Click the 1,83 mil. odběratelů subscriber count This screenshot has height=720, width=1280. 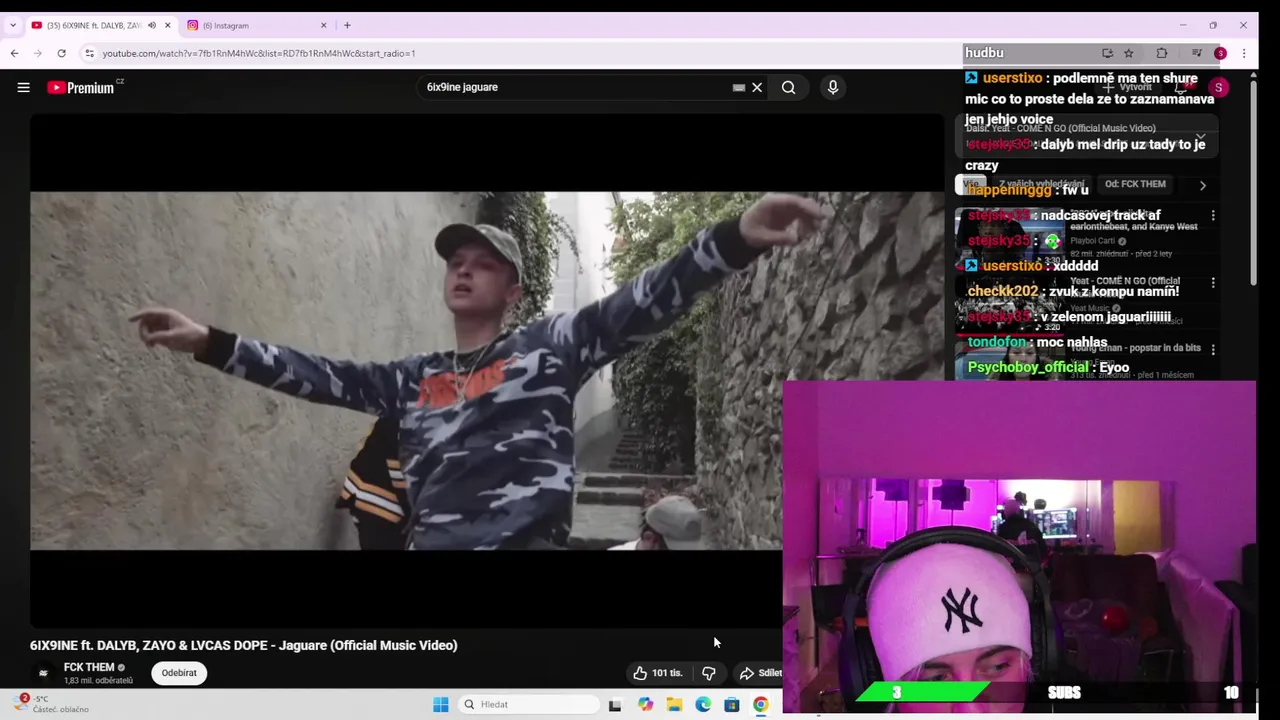98,681
